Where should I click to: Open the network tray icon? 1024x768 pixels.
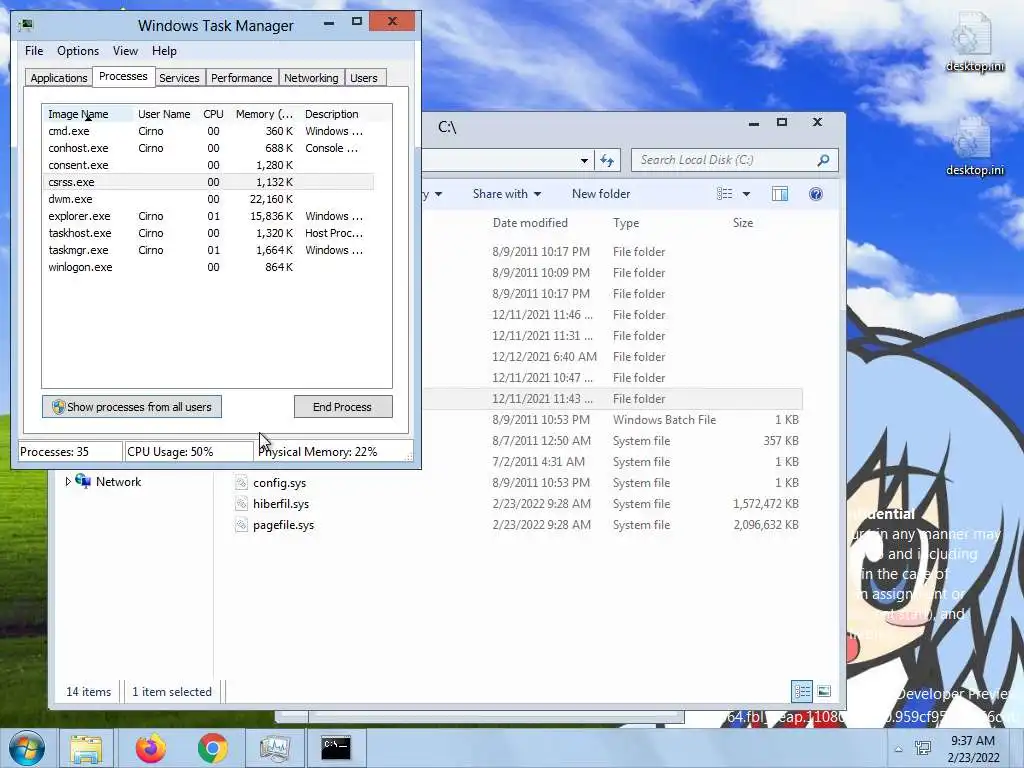pyautogui.click(x=923, y=749)
